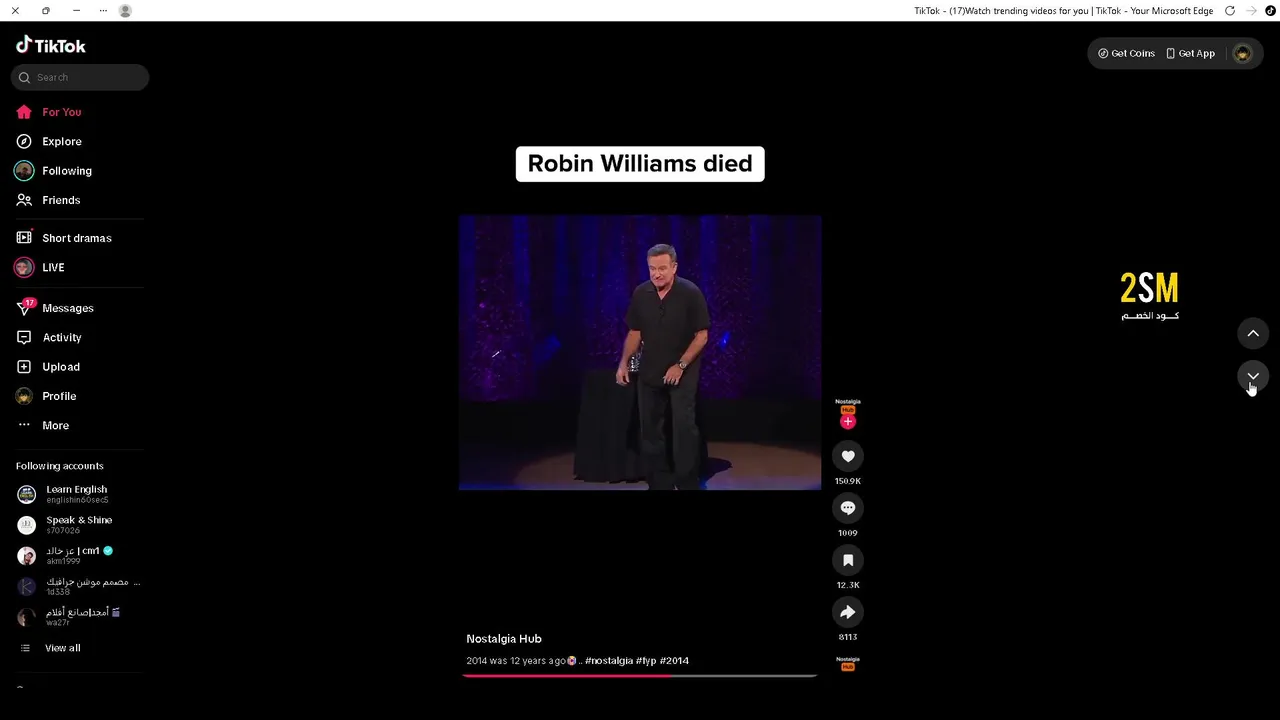The width and height of the screenshot is (1280, 720).
Task: Open the window three-dots menu
Action: 103,11
